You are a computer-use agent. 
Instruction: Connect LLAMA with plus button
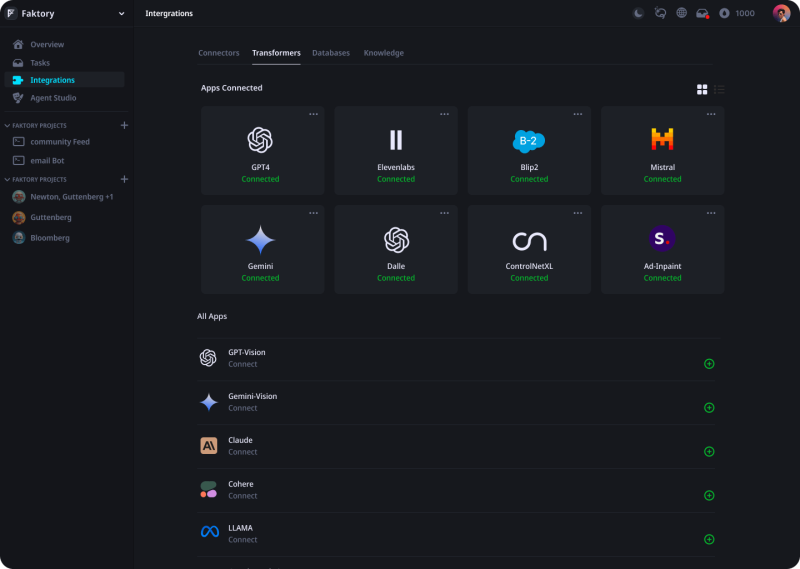pyautogui.click(x=709, y=539)
